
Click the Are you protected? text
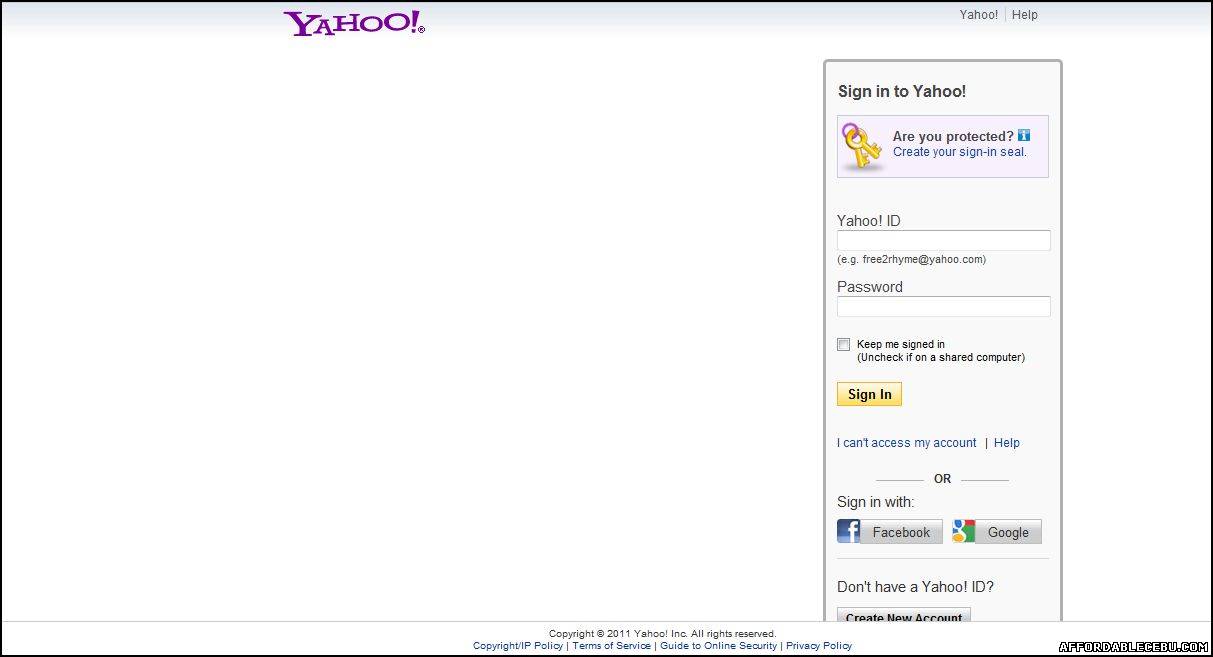[953, 136]
